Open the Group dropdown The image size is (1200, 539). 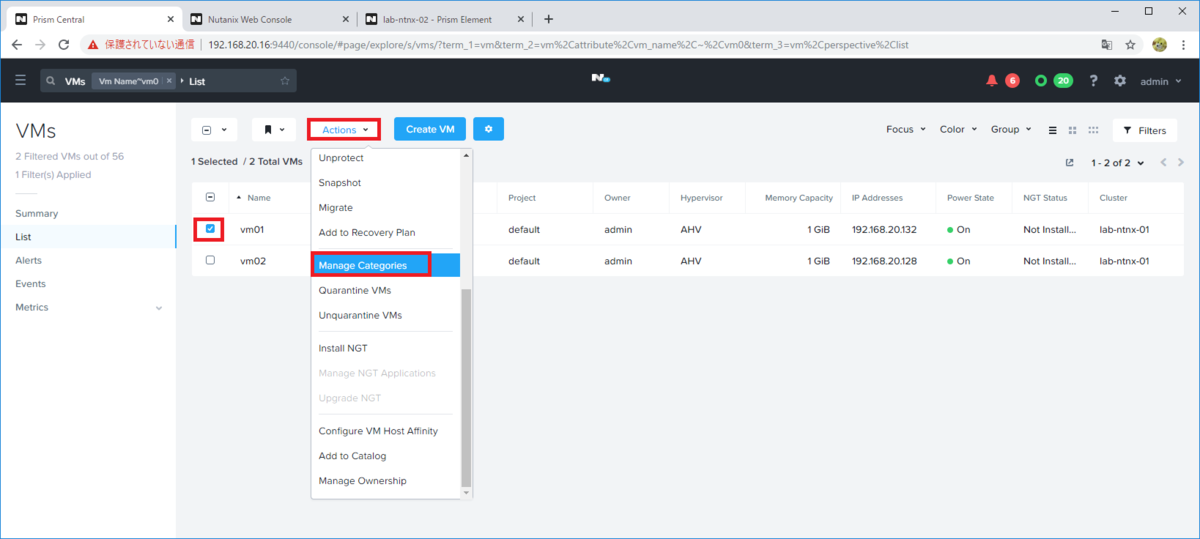tap(1011, 130)
